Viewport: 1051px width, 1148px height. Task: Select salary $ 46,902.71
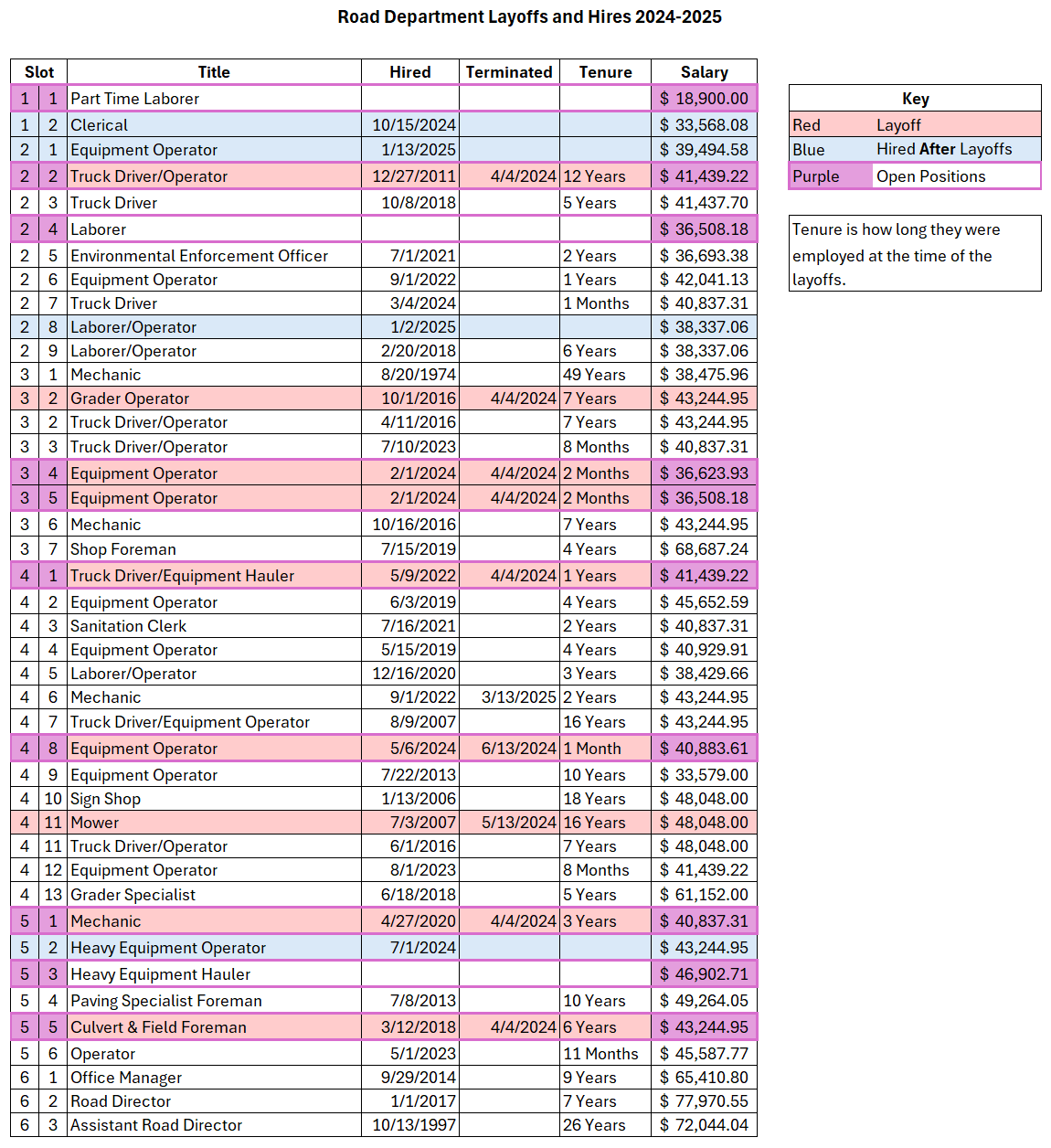point(704,974)
